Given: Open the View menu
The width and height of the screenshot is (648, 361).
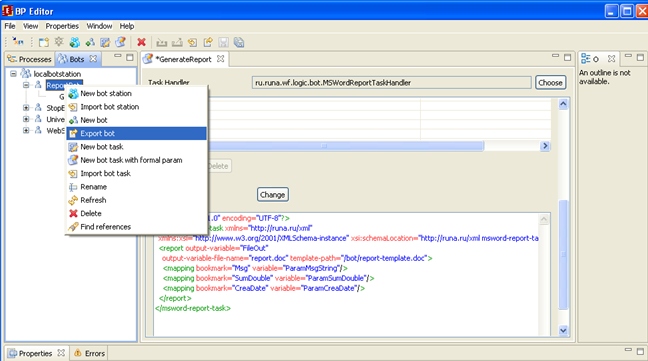Looking at the screenshot, I should (x=30, y=26).
